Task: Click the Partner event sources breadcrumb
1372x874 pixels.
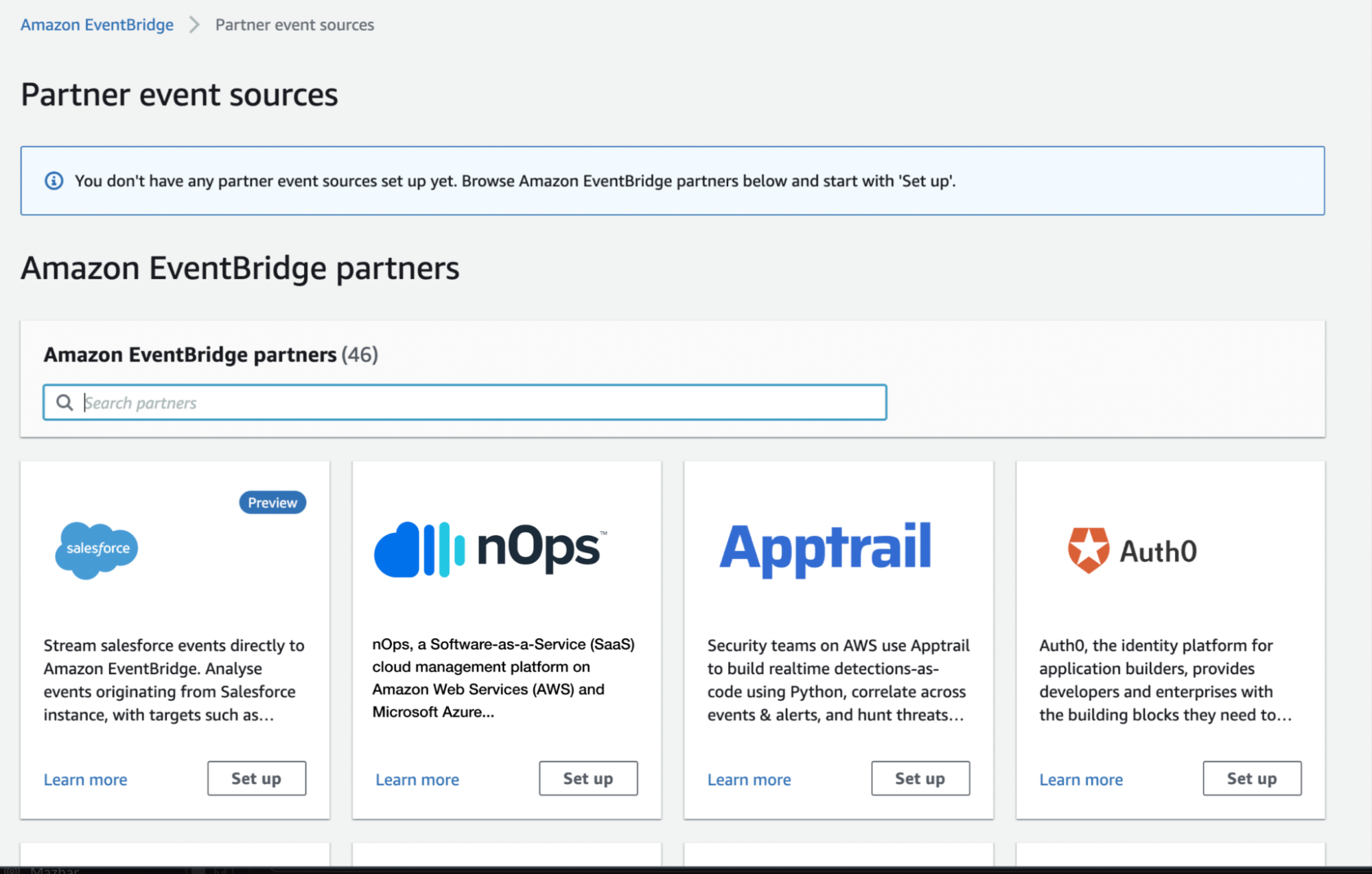Action: coord(294,24)
